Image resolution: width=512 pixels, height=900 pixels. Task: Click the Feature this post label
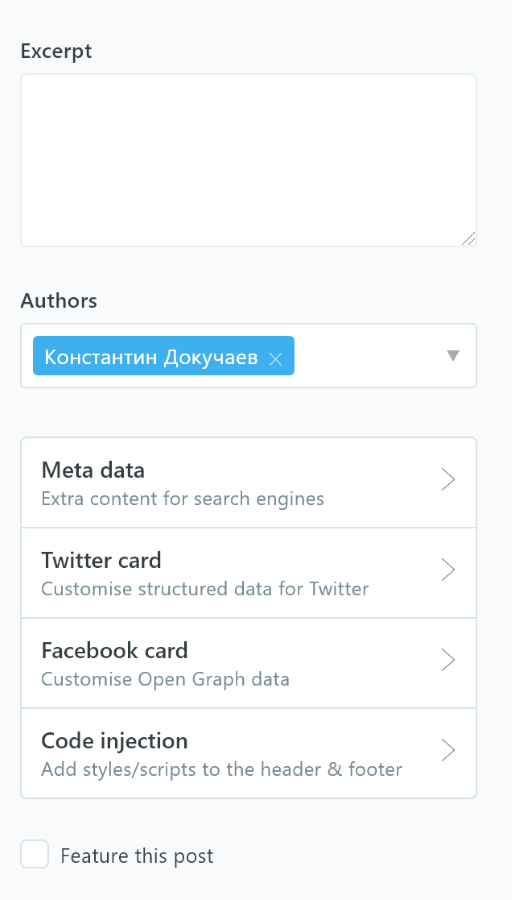point(137,856)
